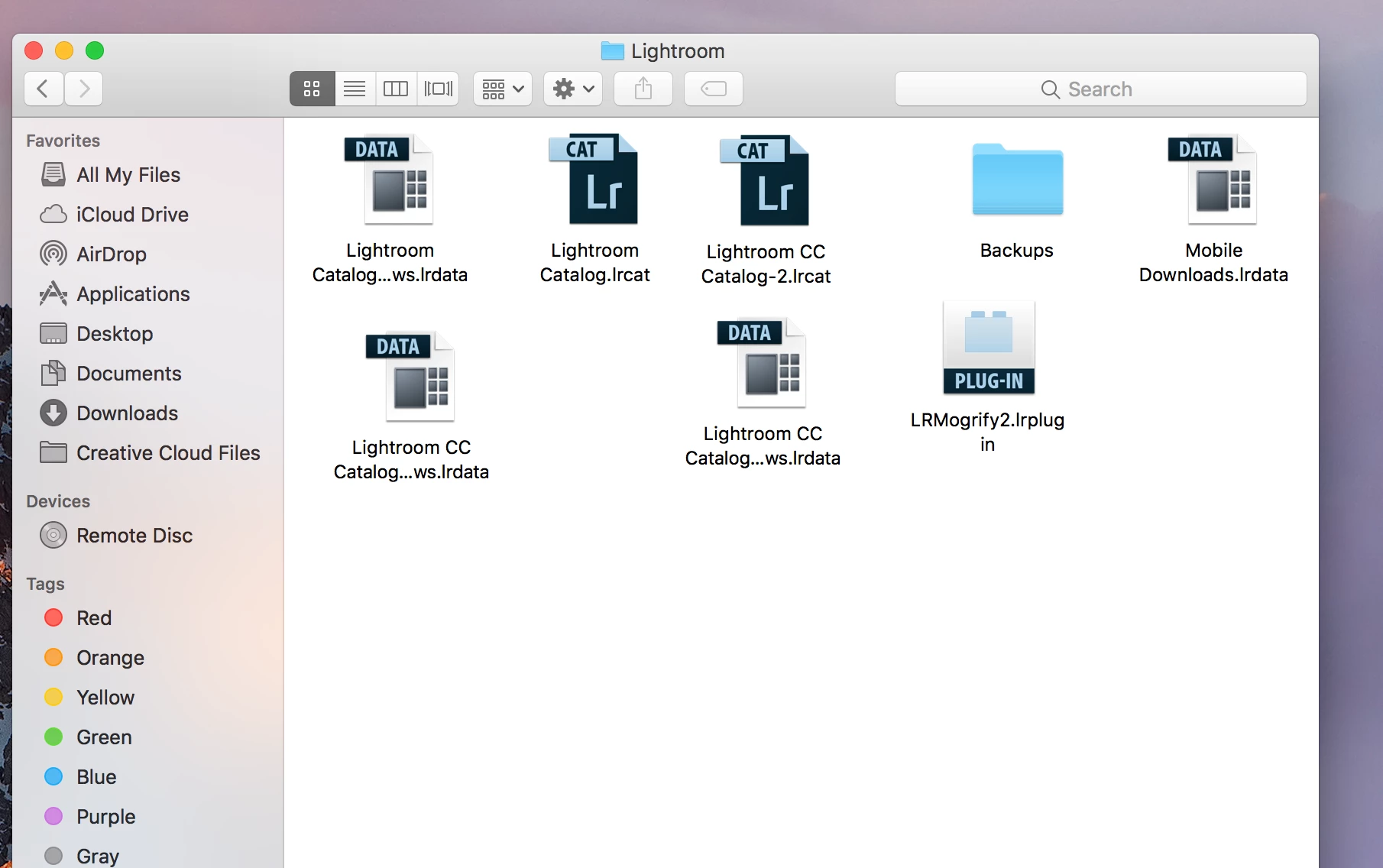Click the "LRMogrify2.lrplugin" name label

987,432
